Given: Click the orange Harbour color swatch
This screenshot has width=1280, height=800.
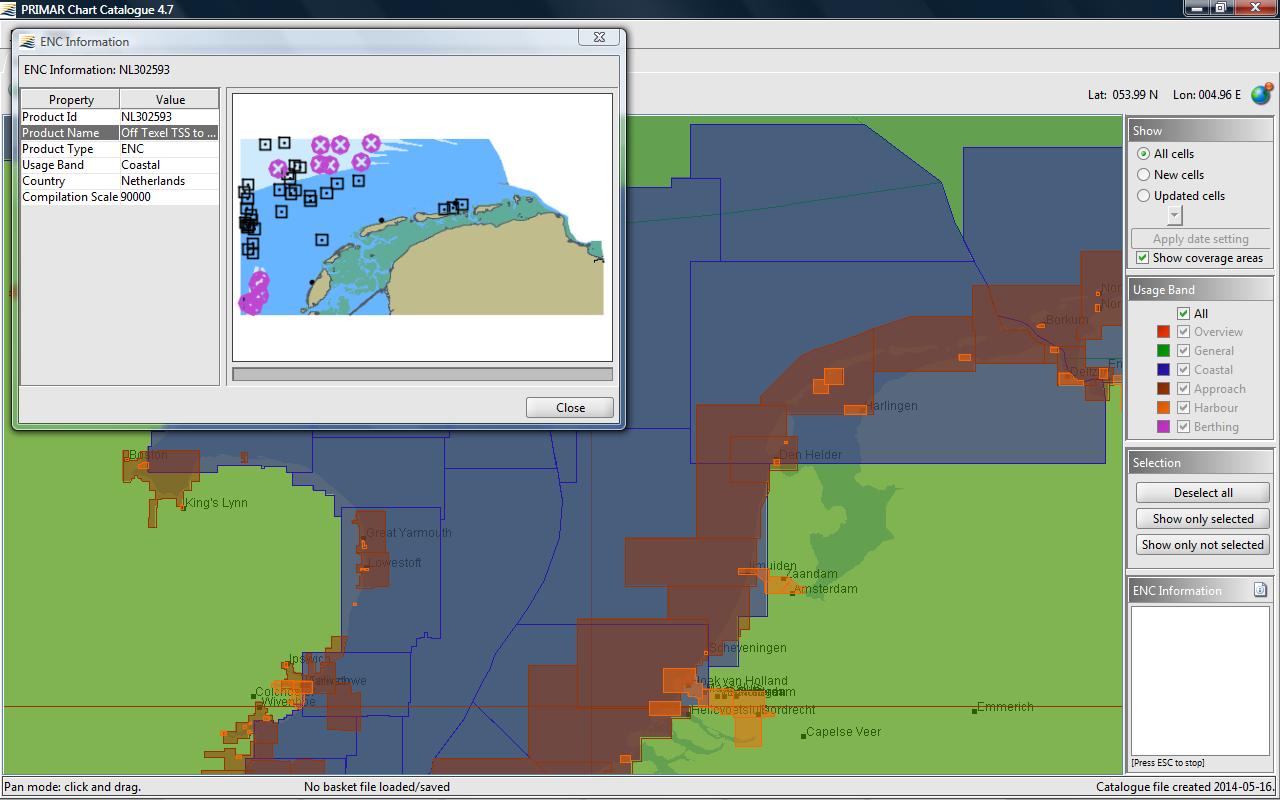Looking at the screenshot, I should (x=1163, y=408).
